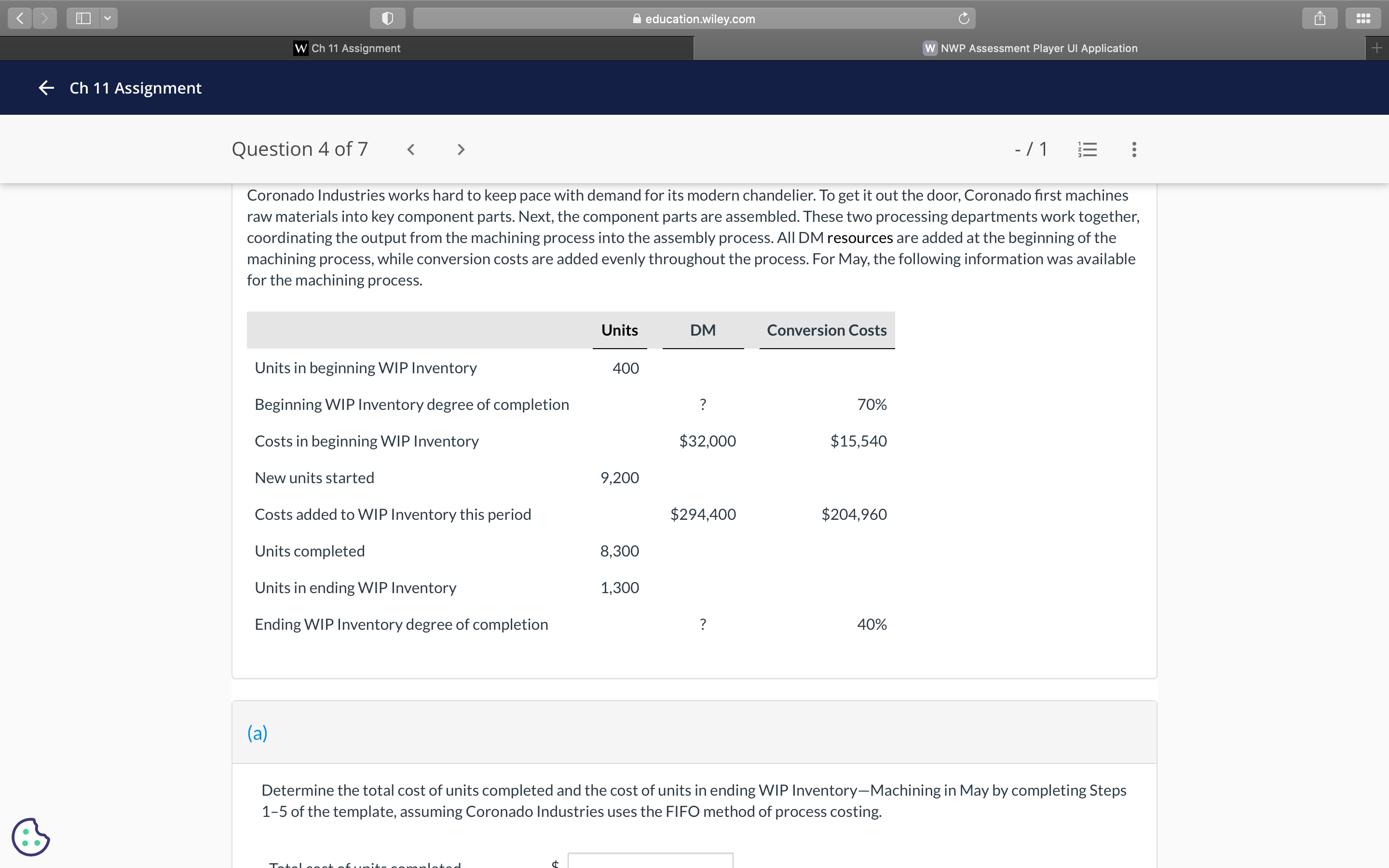Reload the current page
The image size is (1389, 868).
pyautogui.click(x=964, y=18)
